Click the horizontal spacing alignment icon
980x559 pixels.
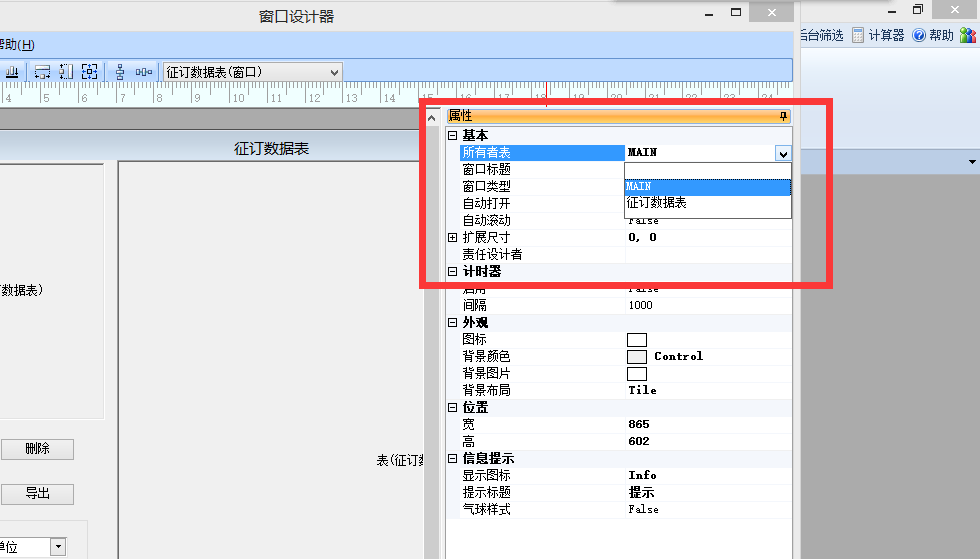144,72
